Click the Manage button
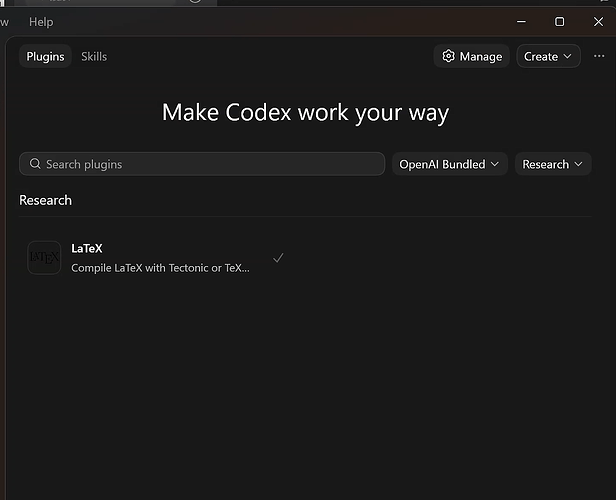Image resolution: width=616 pixels, height=500 pixels. (x=472, y=57)
